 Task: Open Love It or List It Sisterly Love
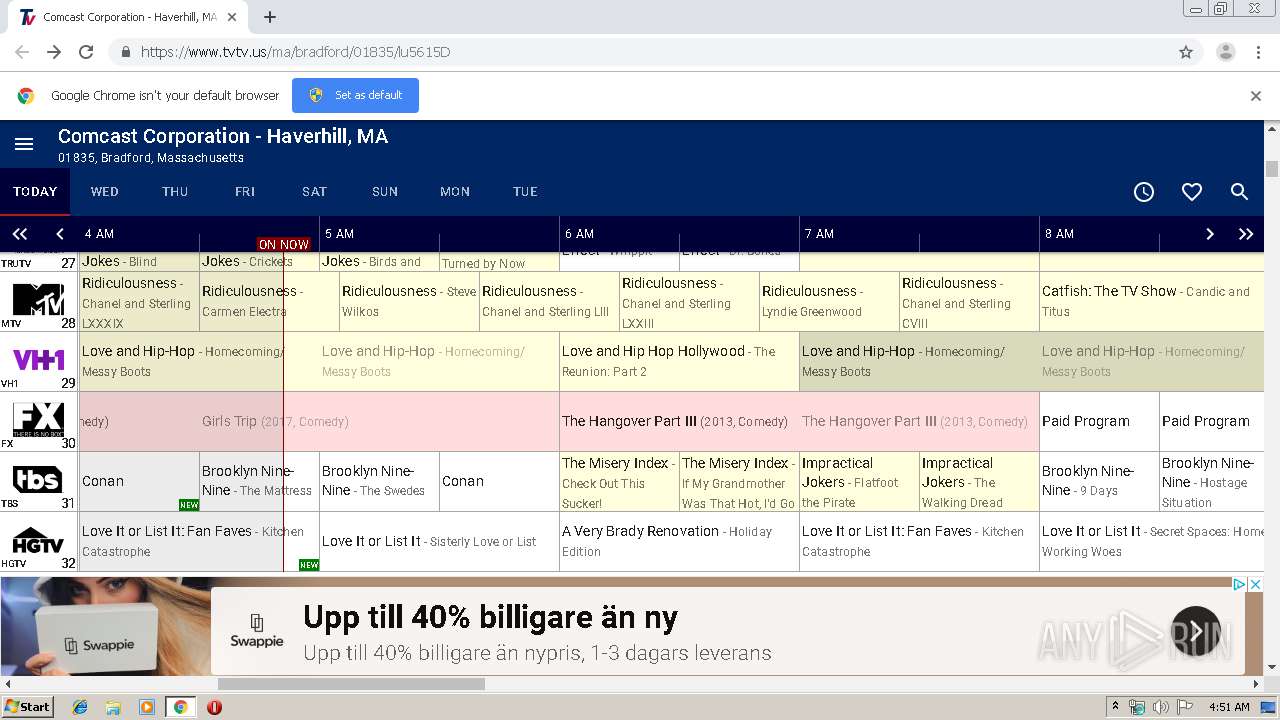point(439,541)
